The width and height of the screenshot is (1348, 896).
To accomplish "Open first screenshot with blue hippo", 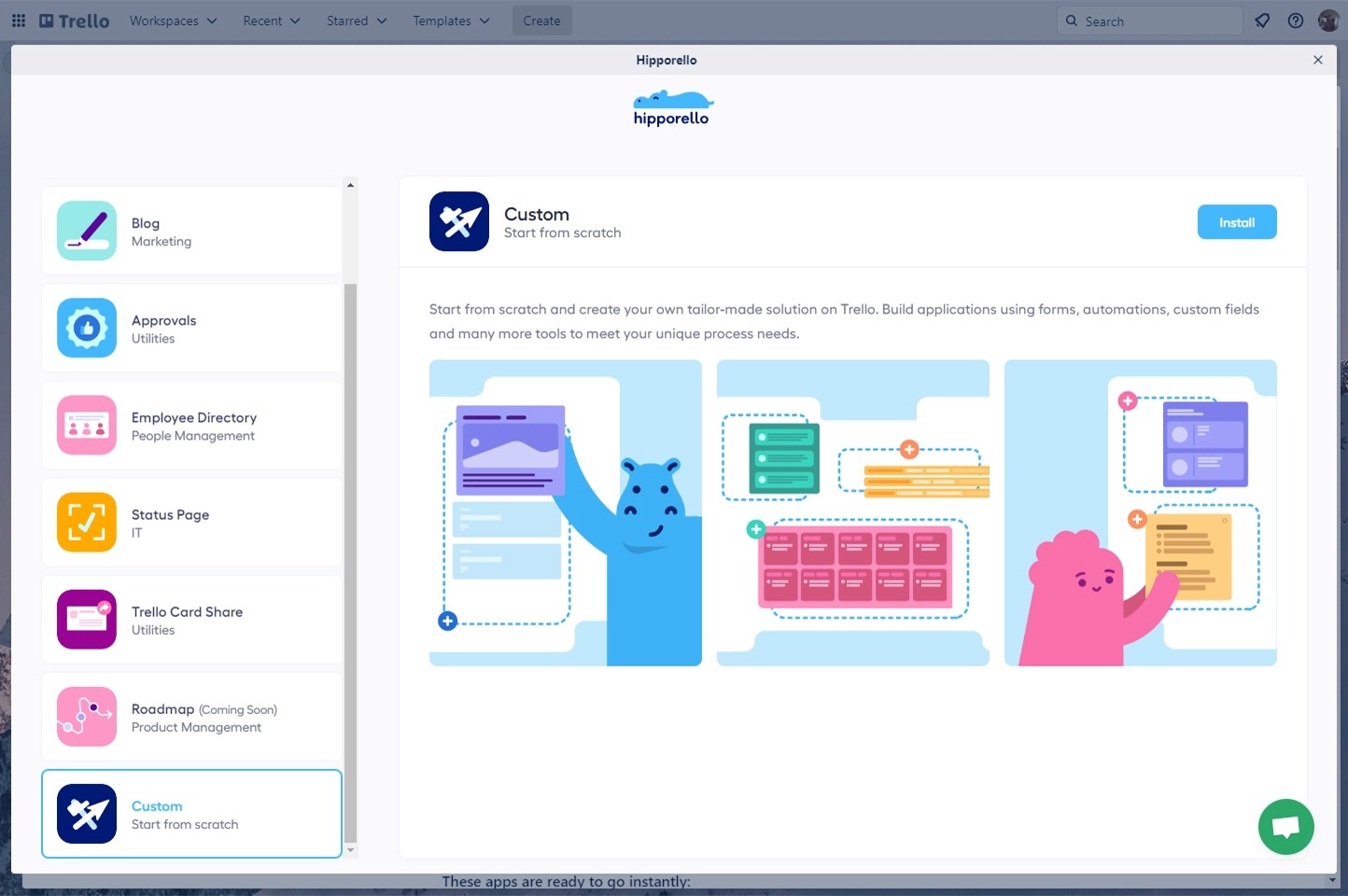I will pos(566,512).
